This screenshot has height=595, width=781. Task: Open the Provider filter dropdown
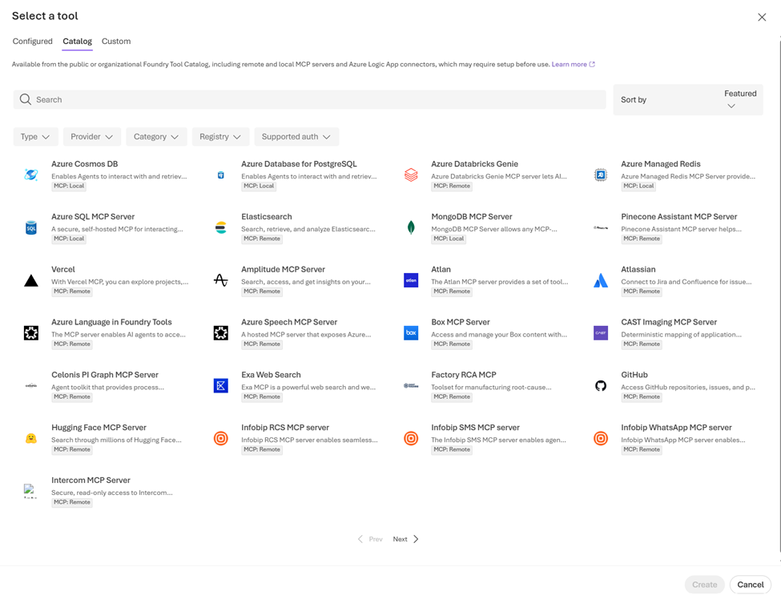point(92,137)
